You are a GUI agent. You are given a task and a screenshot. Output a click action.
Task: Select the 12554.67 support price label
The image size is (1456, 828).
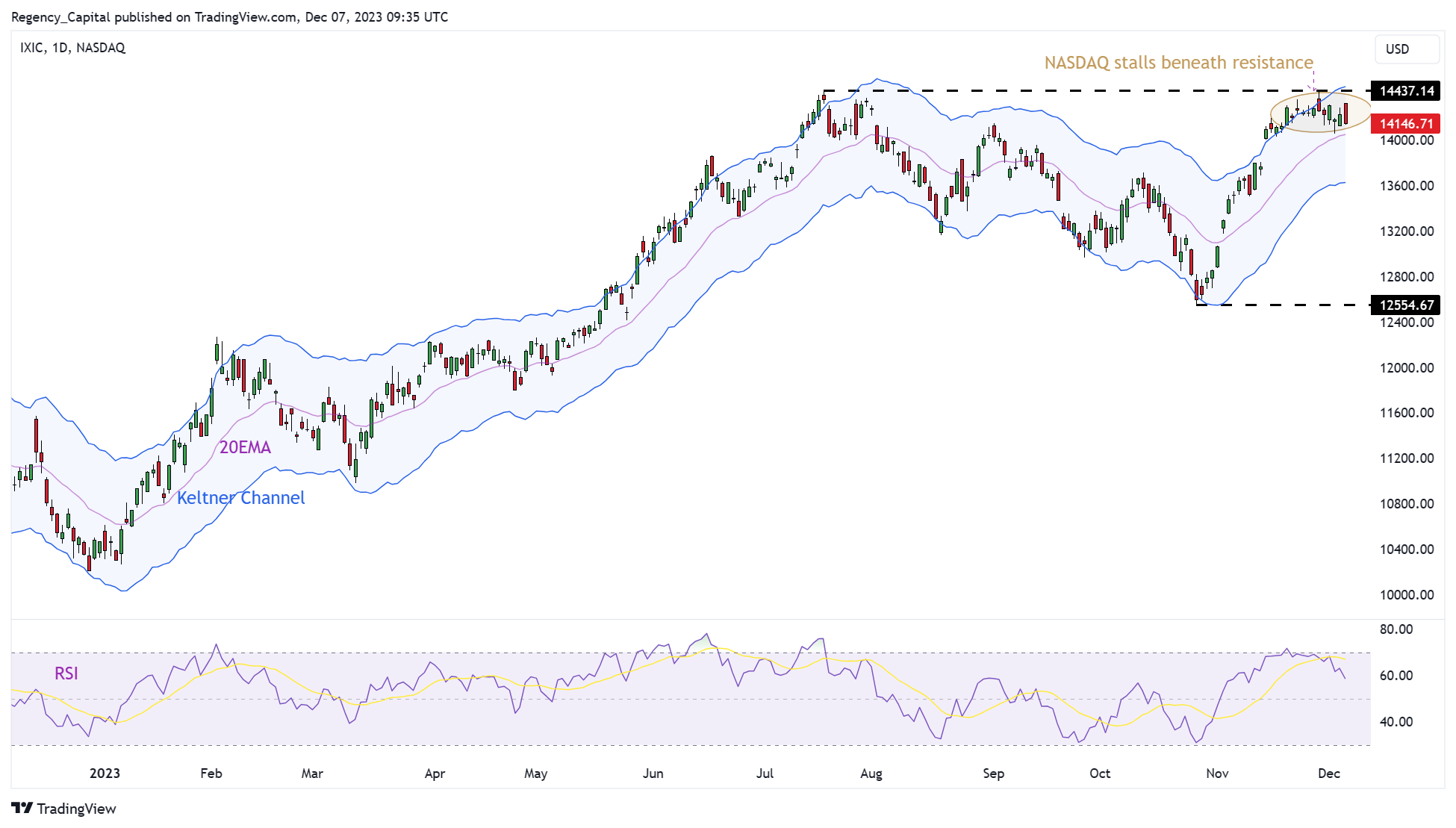(1406, 305)
